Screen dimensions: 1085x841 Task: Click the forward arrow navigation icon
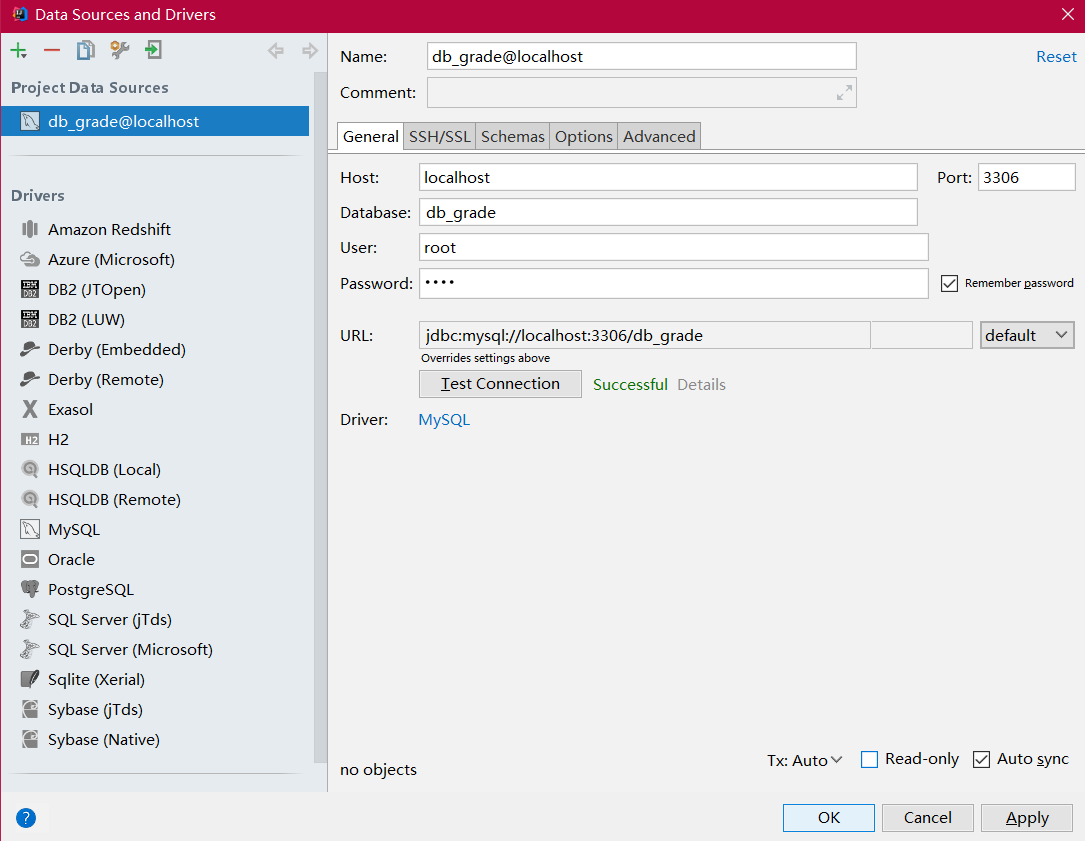pos(309,51)
